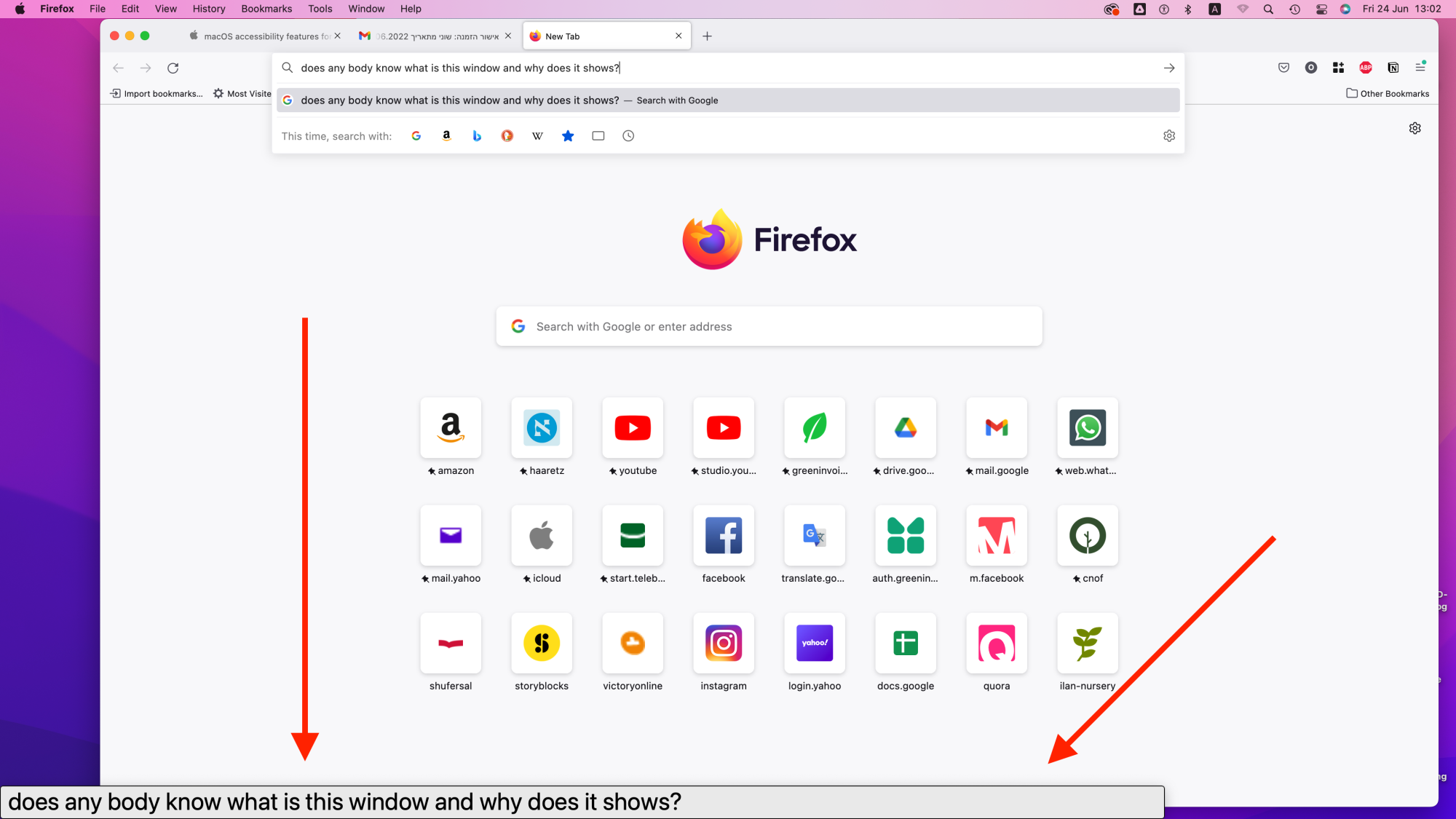1456x819 pixels.
Task: Click the Go arrow in the address bar
Action: 1169,68
